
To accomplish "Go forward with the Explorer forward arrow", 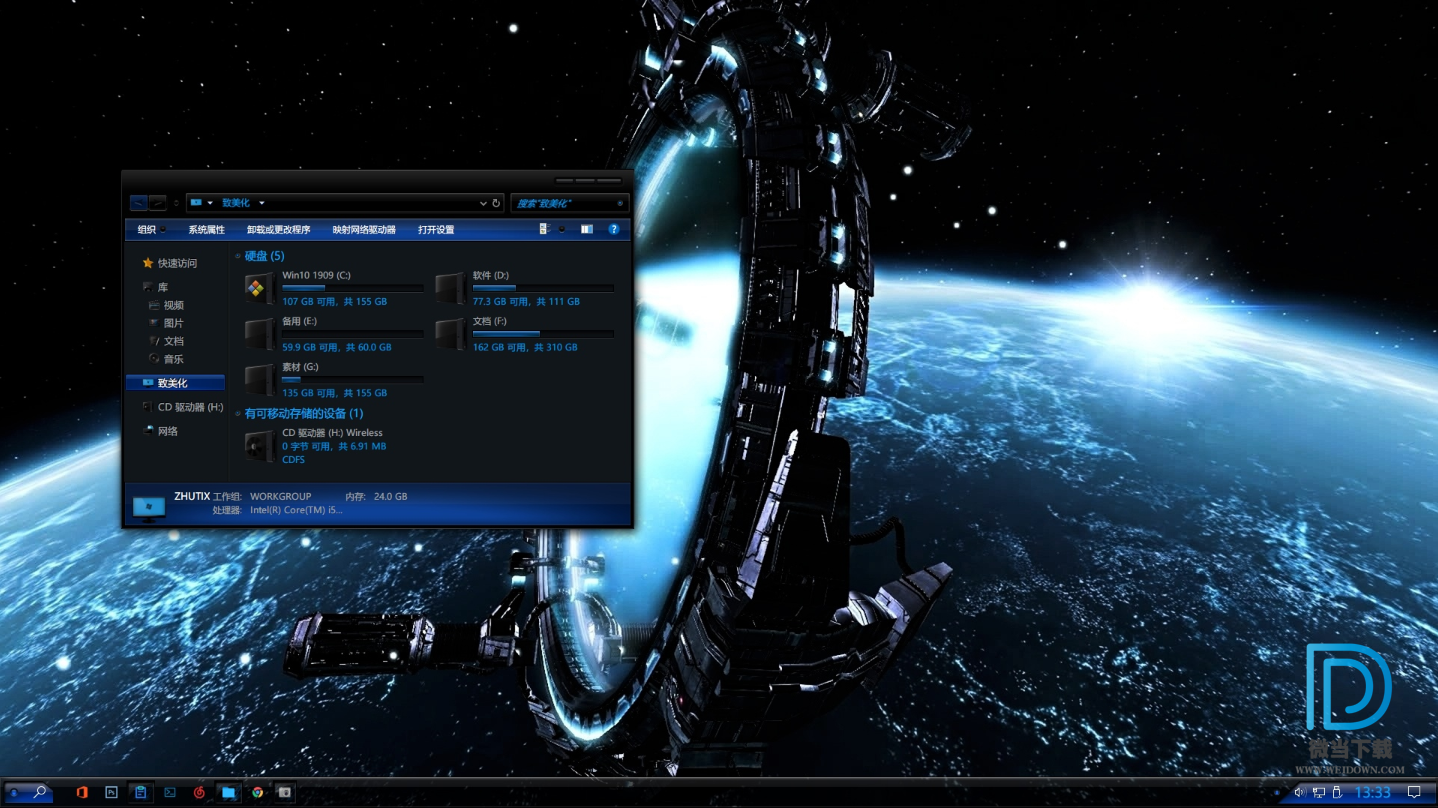I will click(158, 203).
